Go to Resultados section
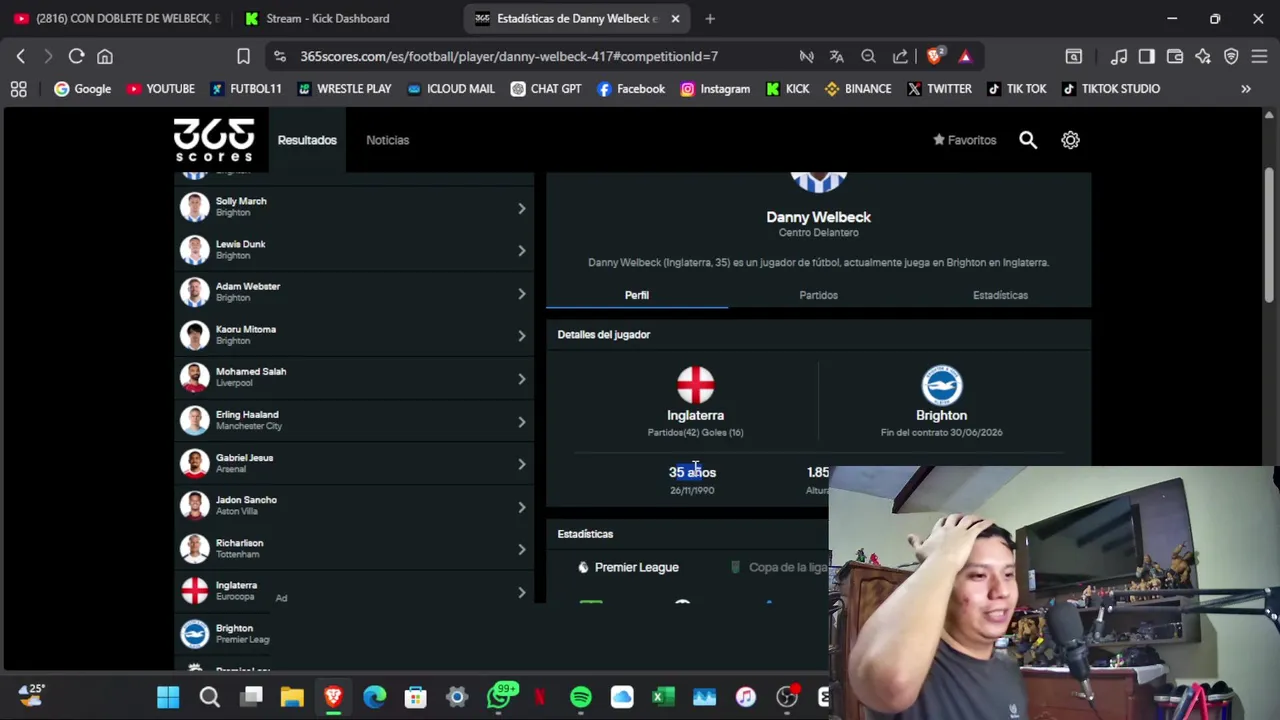 [x=307, y=140]
